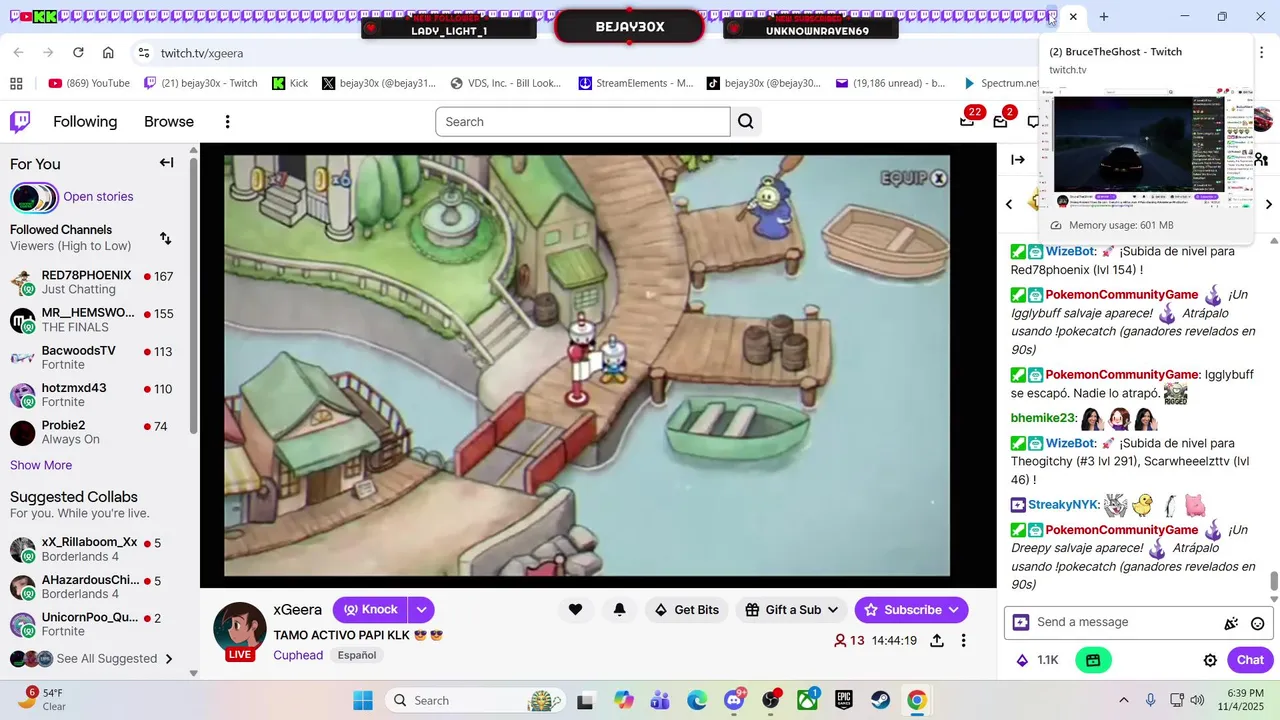
Task: Open notifications inbox with 2 badge
Action: (1000, 121)
